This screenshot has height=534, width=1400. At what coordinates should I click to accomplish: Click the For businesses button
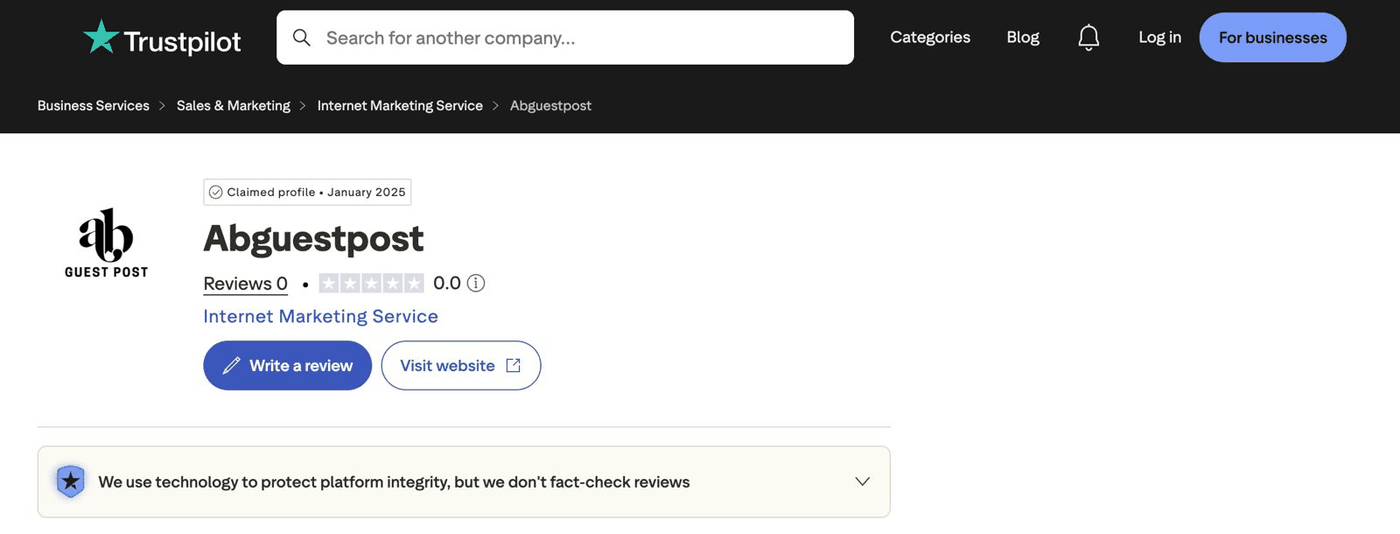(x=1273, y=37)
